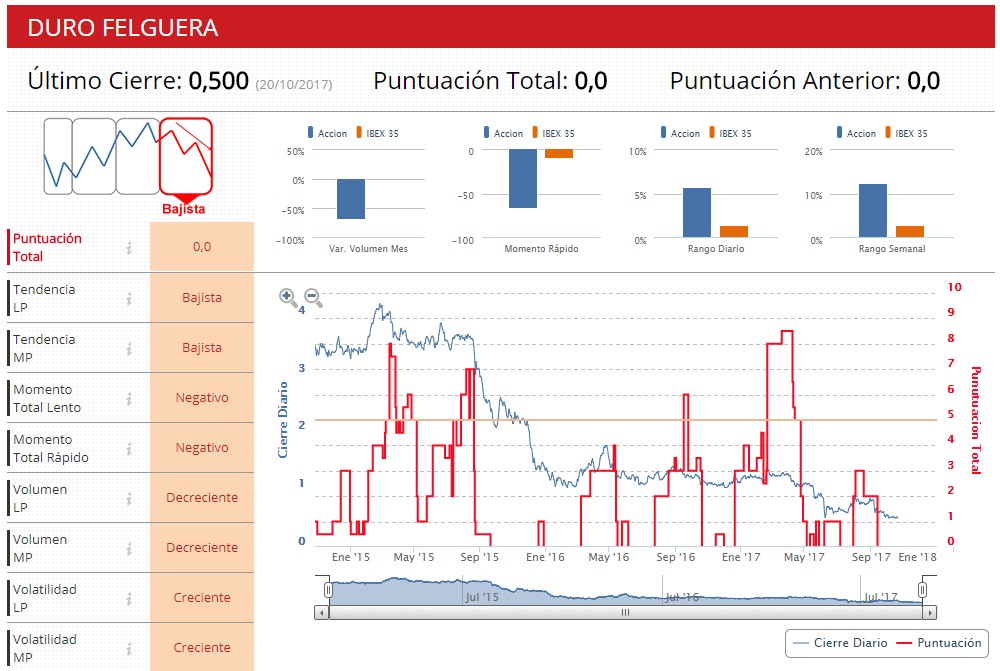The image size is (1000, 671).
Task: Click Decreciente value of Volumen MP
Action: [202, 548]
